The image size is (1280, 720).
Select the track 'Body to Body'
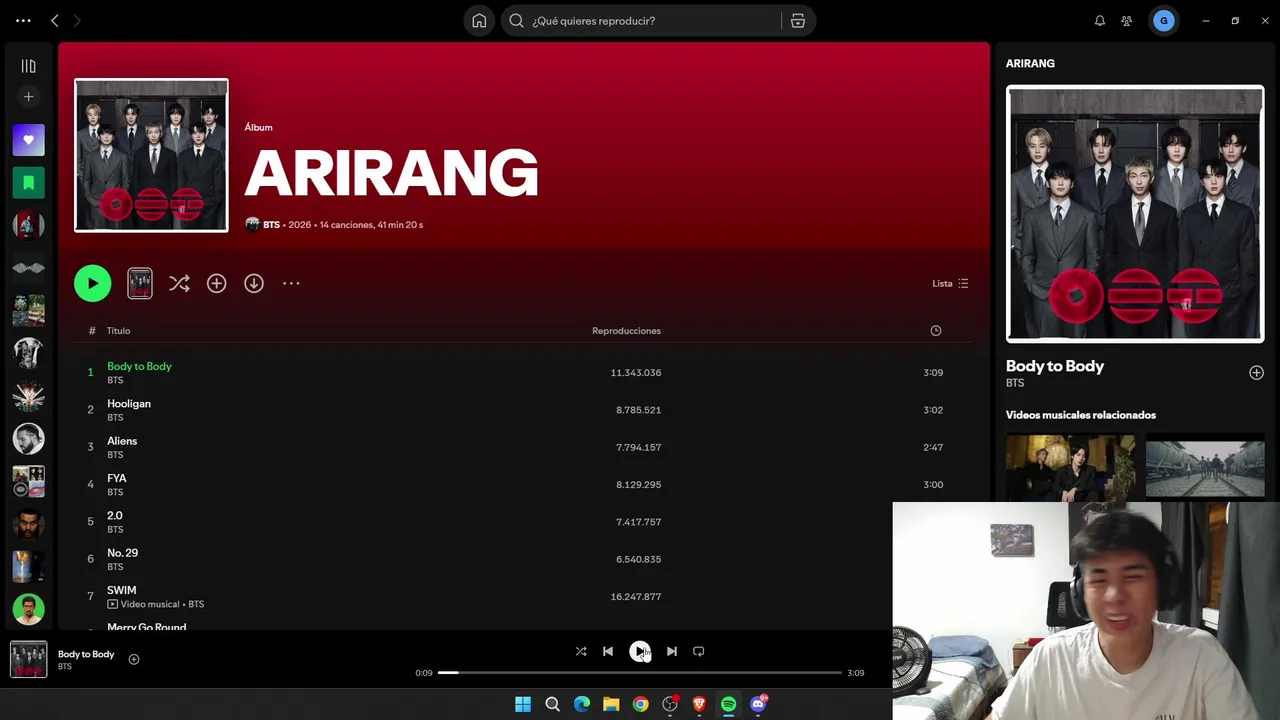139,366
